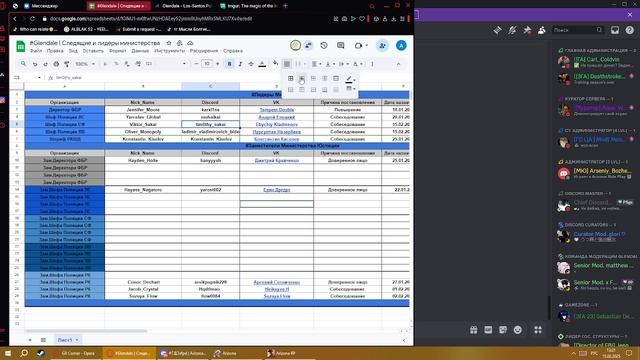Click the Borders toolbar button
Image resolution: width=640 pixels, height=360 pixels.
coord(287,64)
